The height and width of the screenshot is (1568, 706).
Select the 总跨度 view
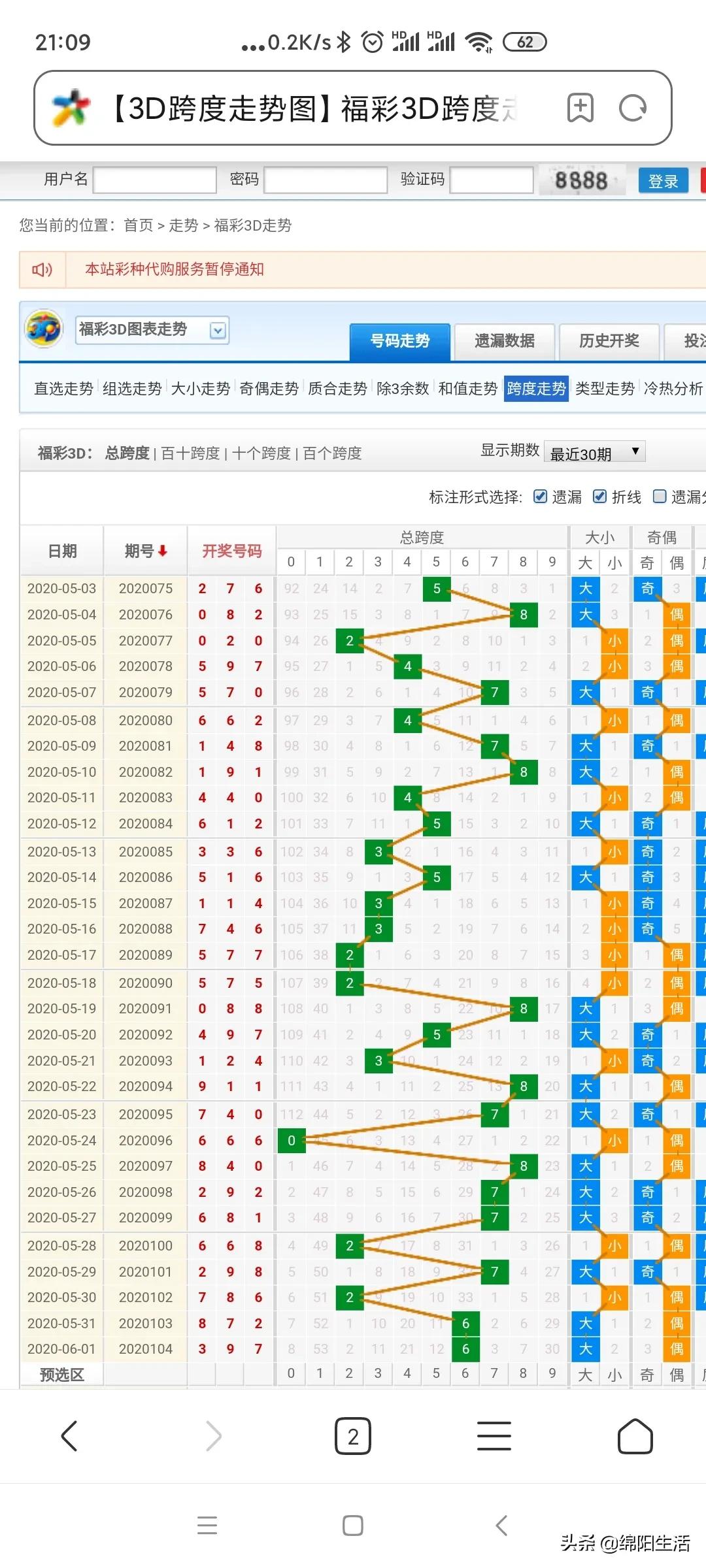pyautogui.click(x=127, y=453)
